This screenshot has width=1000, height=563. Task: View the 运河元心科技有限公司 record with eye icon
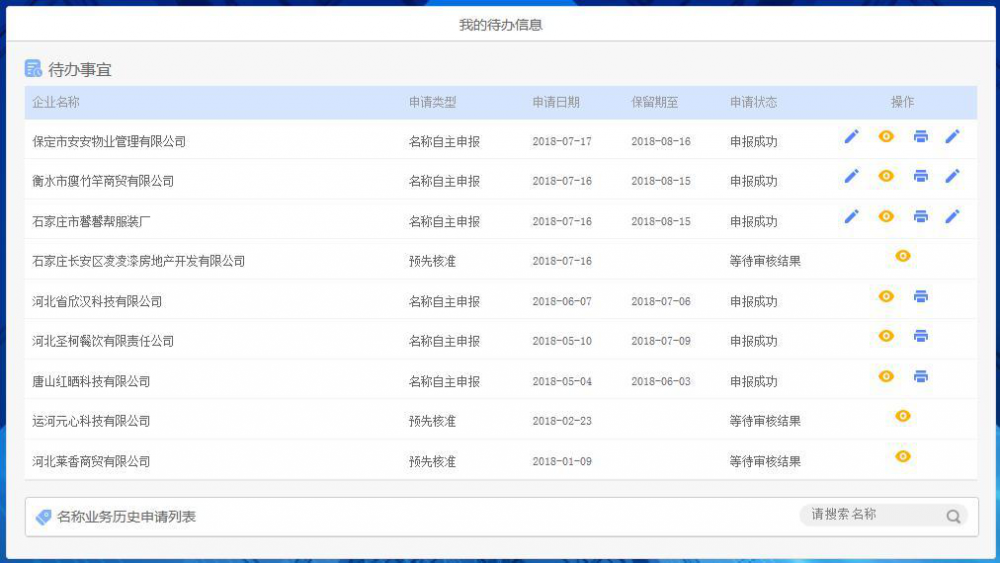pyautogui.click(x=903, y=417)
